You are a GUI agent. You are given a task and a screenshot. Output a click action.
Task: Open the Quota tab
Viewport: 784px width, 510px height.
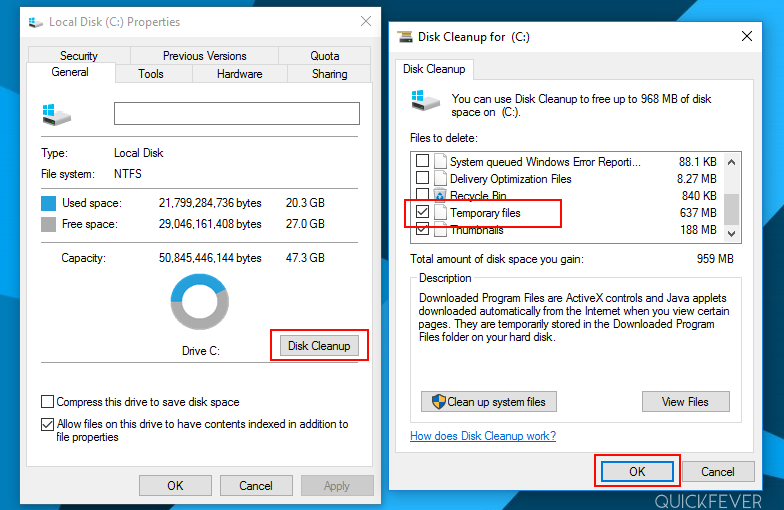(324, 56)
